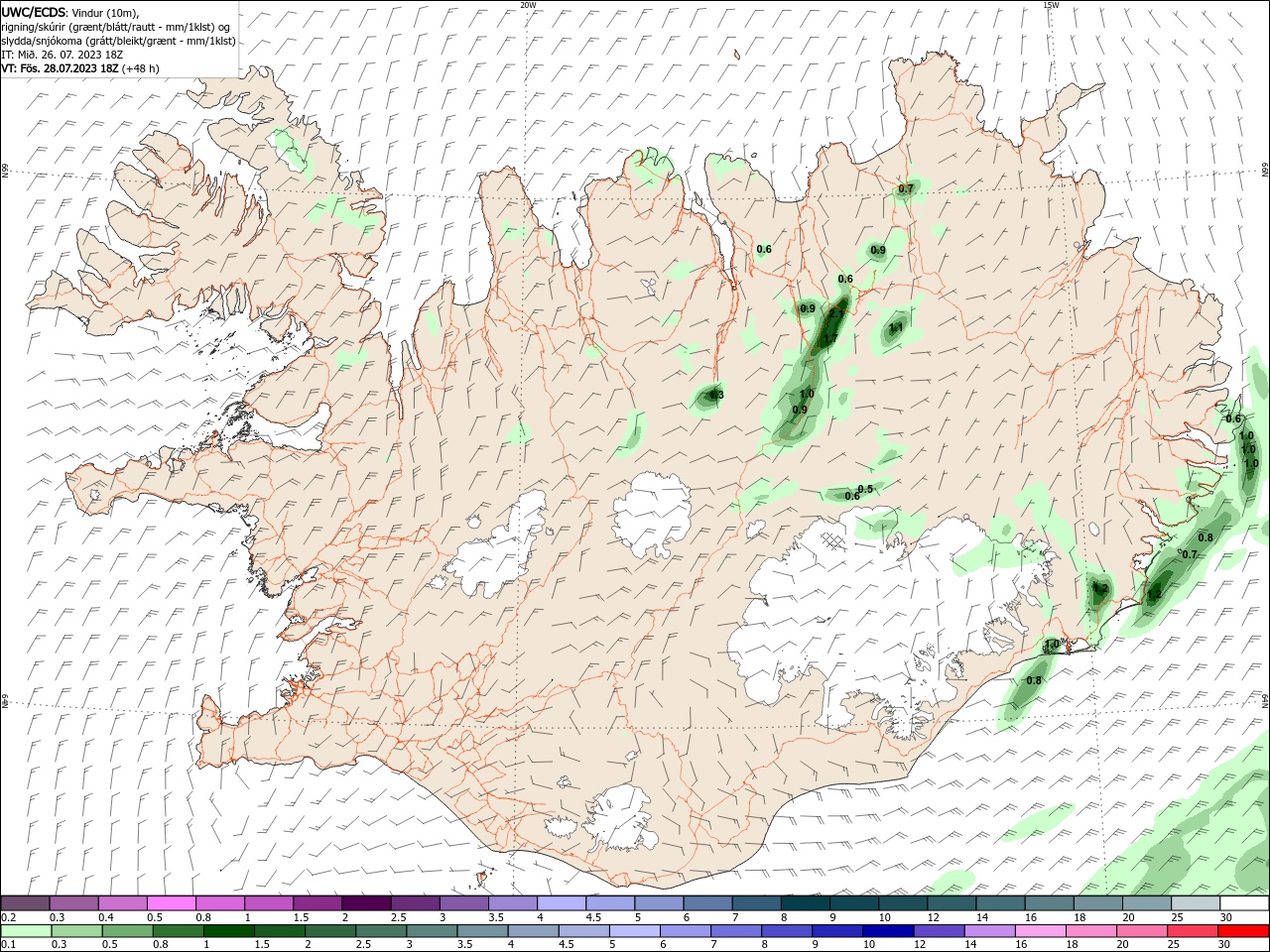The height and width of the screenshot is (952, 1270).
Task: Click the palest green swatch labeled 0.1 in lower legend
Action: 25,931
